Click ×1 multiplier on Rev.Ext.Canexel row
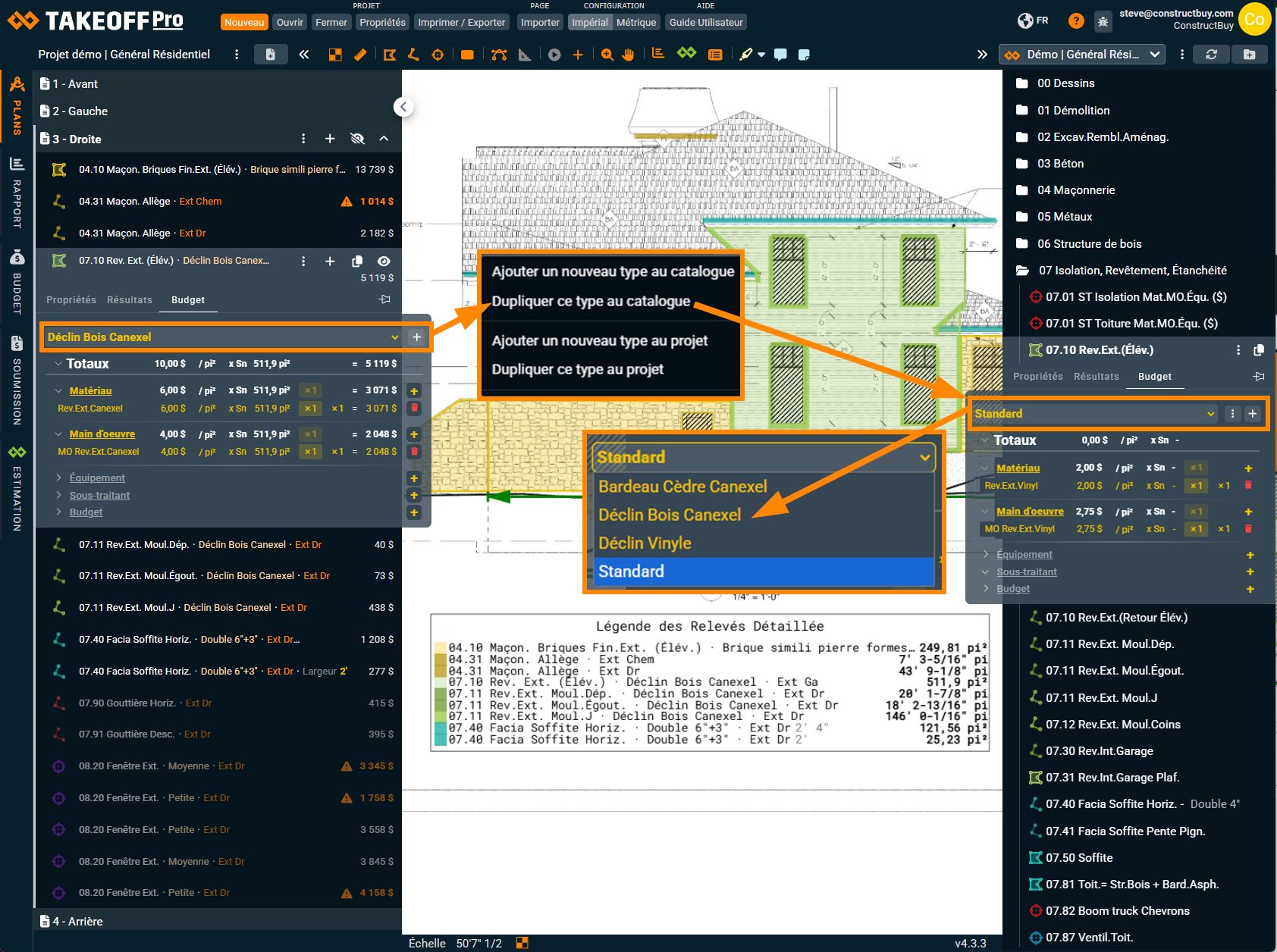The height and width of the screenshot is (952, 1277). coord(310,408)
